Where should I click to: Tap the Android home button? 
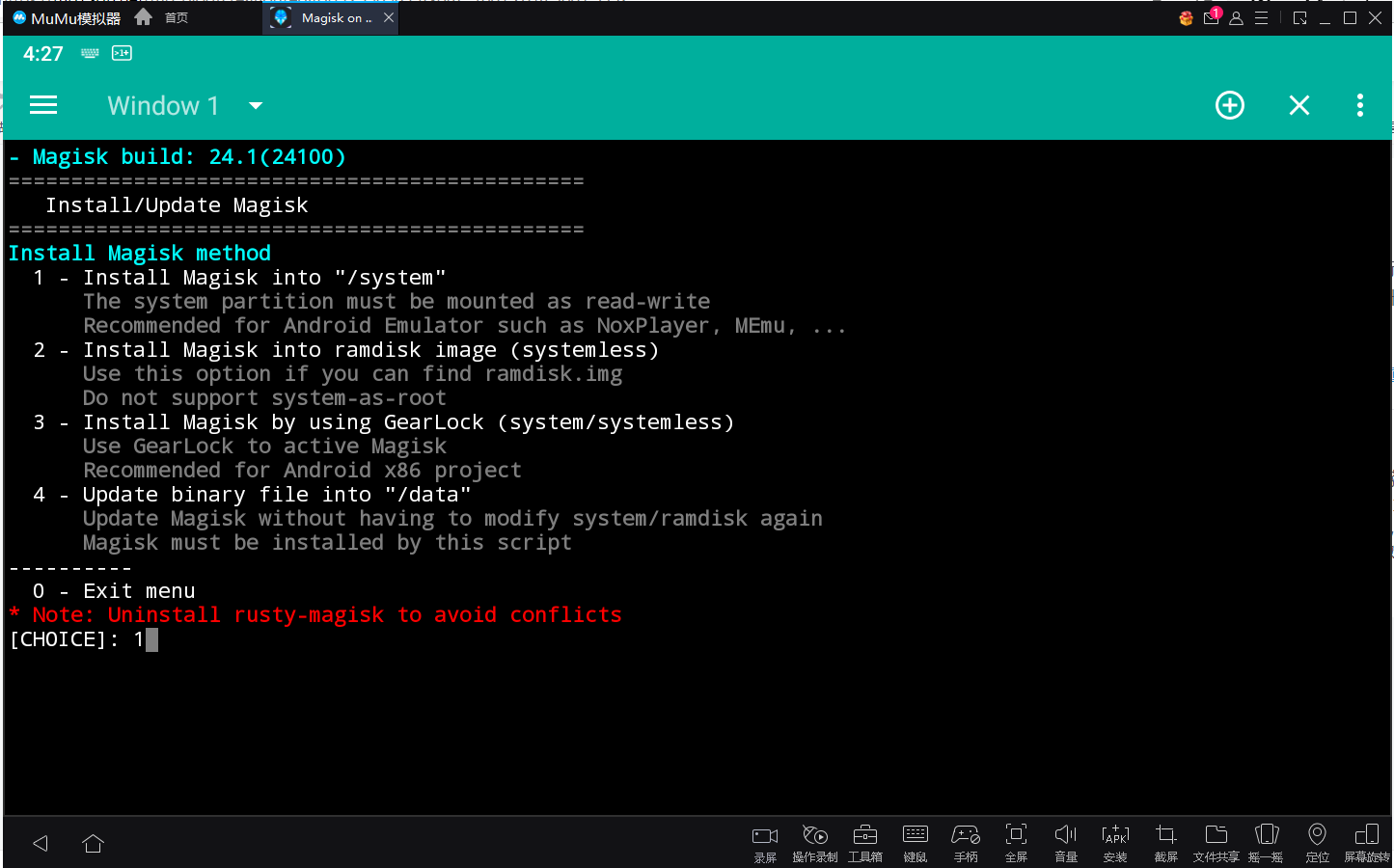[94, 844]
